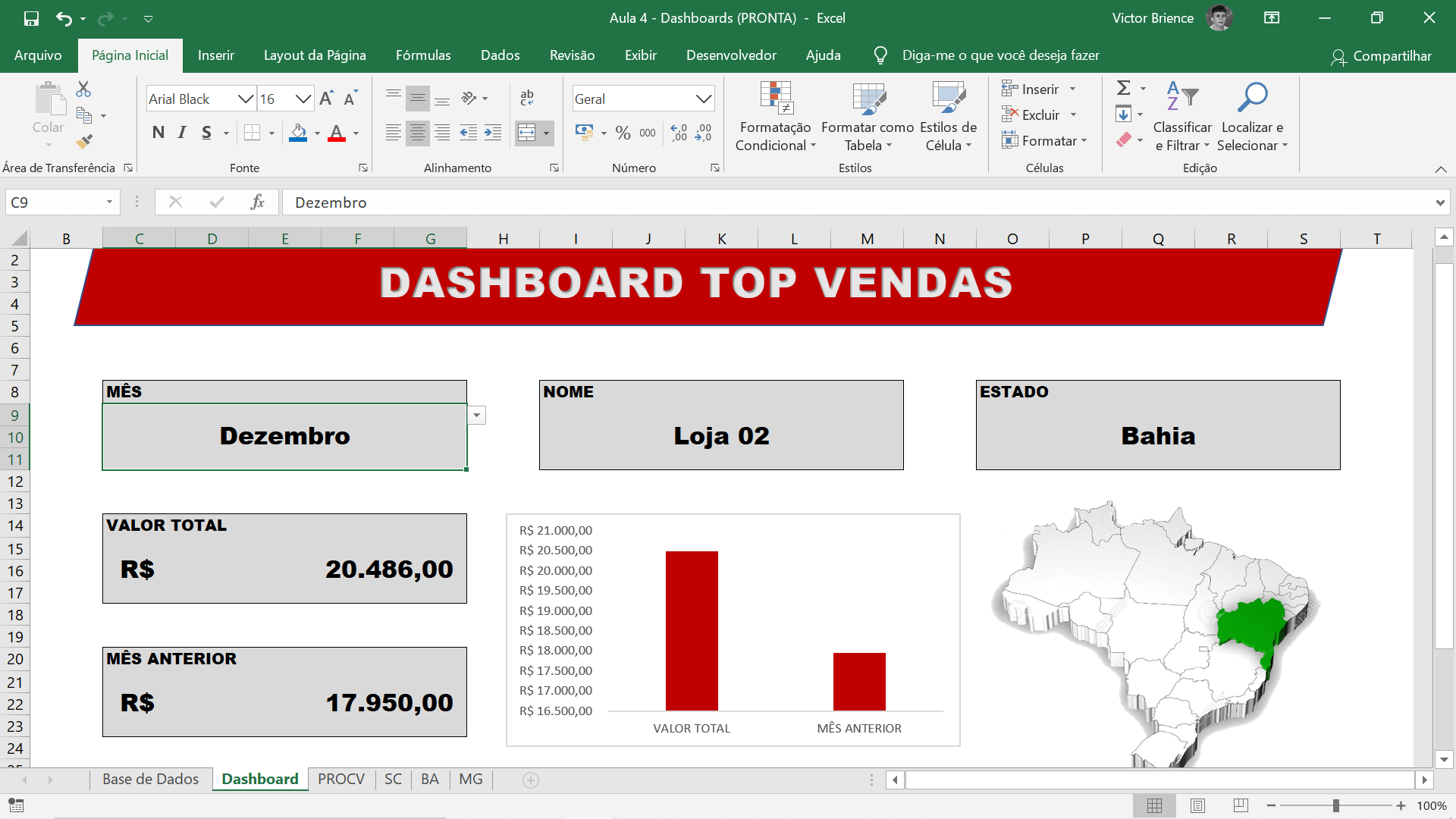Click Localizar e Selecionar button
This screenshot has height=819, width=1456.
coord(1252,118)
